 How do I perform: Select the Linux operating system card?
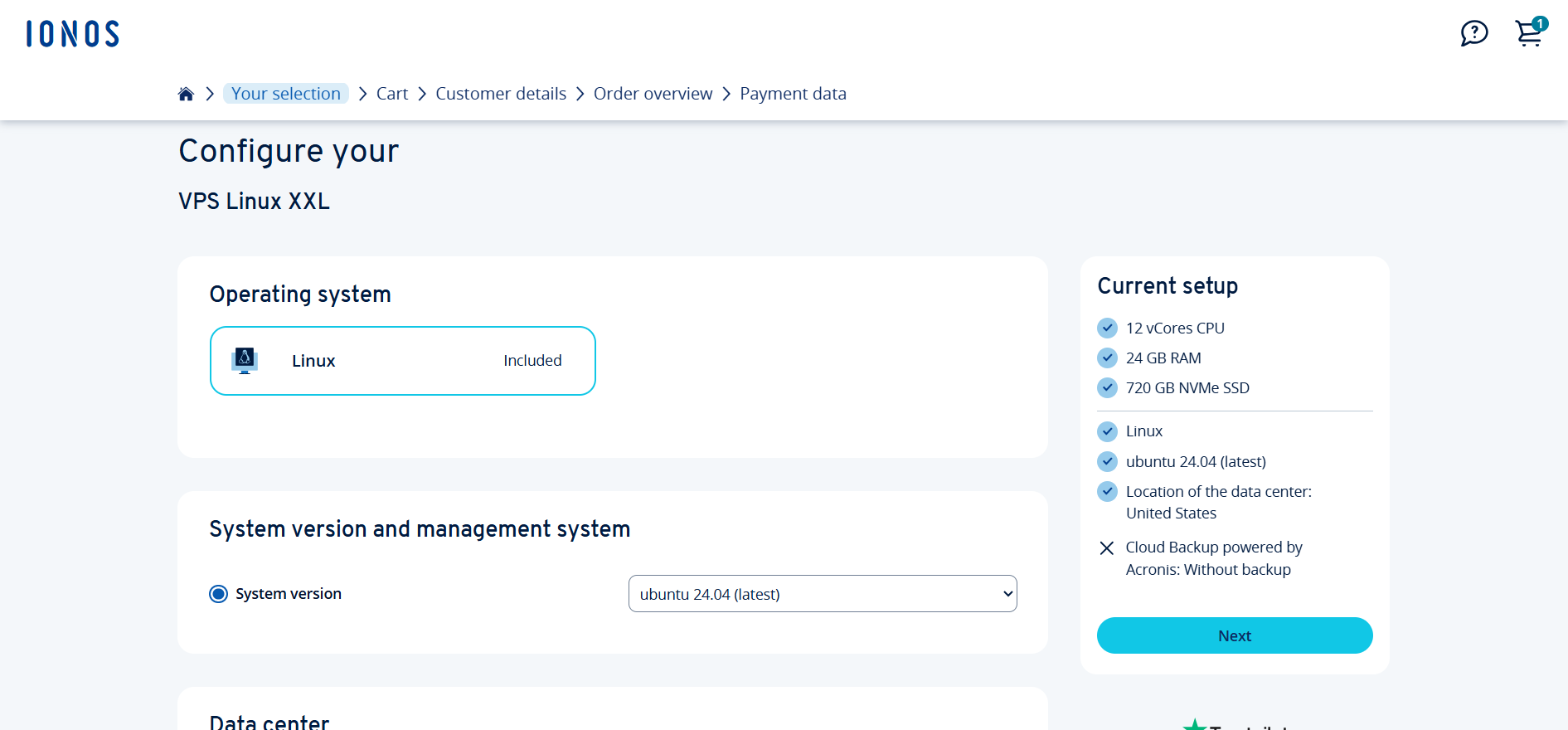coord(403,361)
